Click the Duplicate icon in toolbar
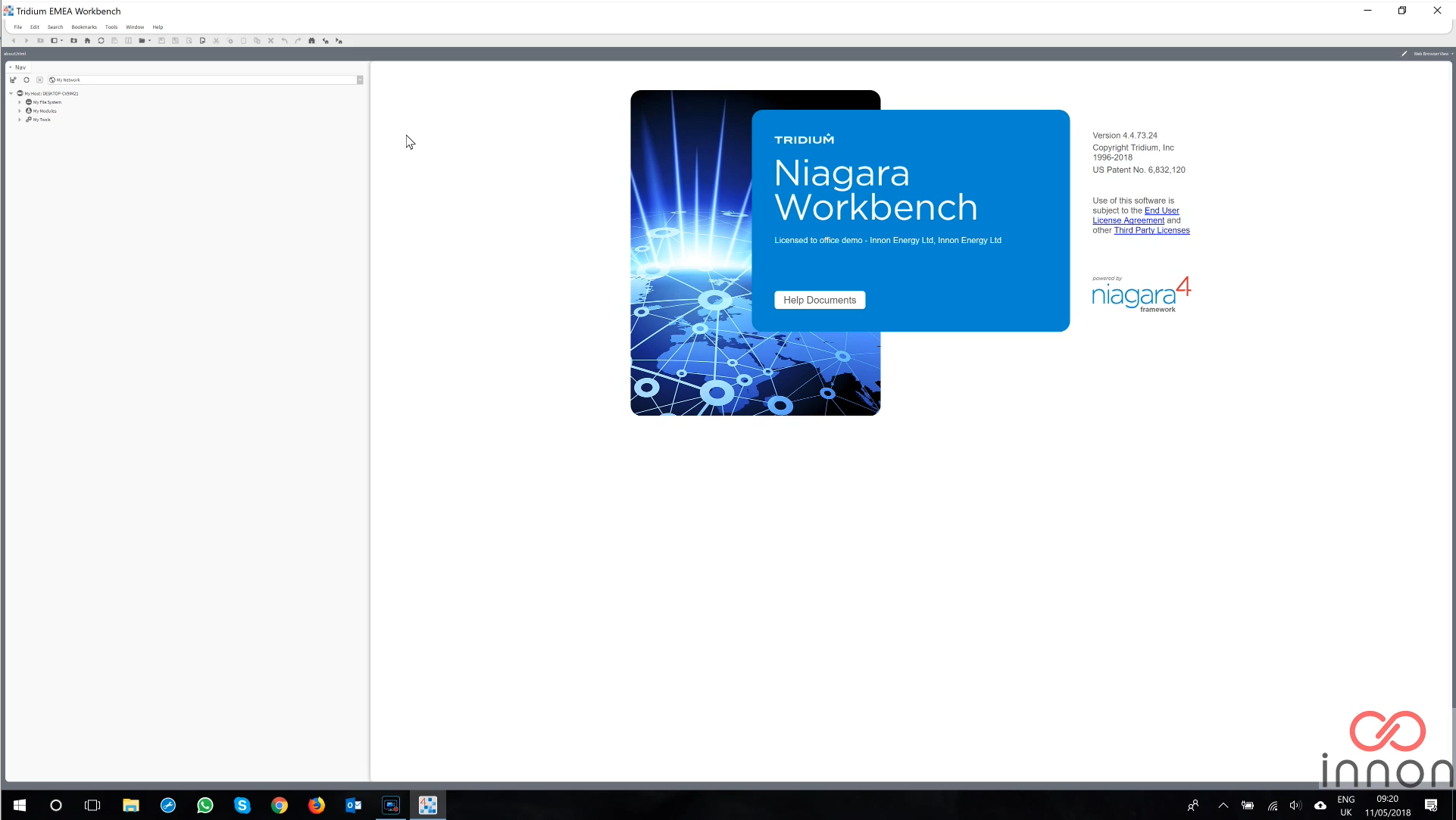1456x820 pixels. 257,41
